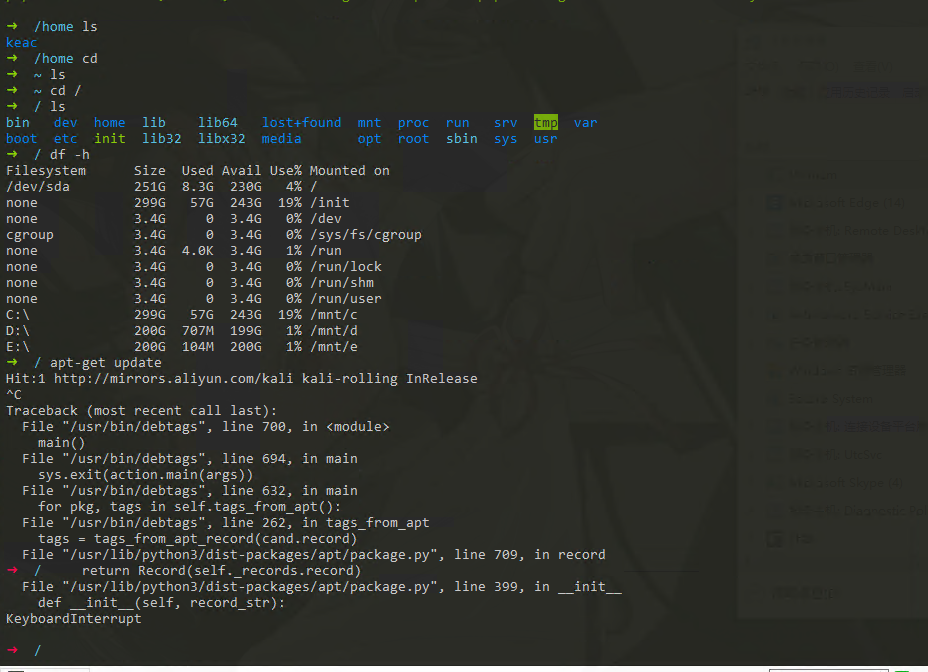Click the highlighted tmp directory name
This screenshot has height=672, width=928.
coord(545,123)
